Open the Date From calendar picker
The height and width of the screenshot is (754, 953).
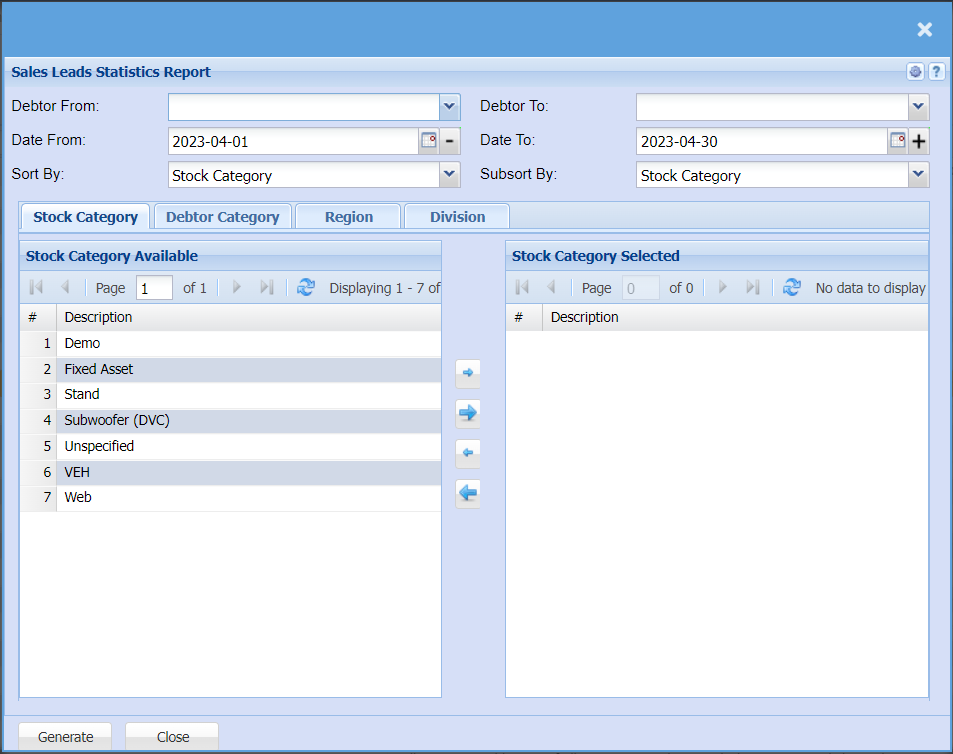pos(428,141)
